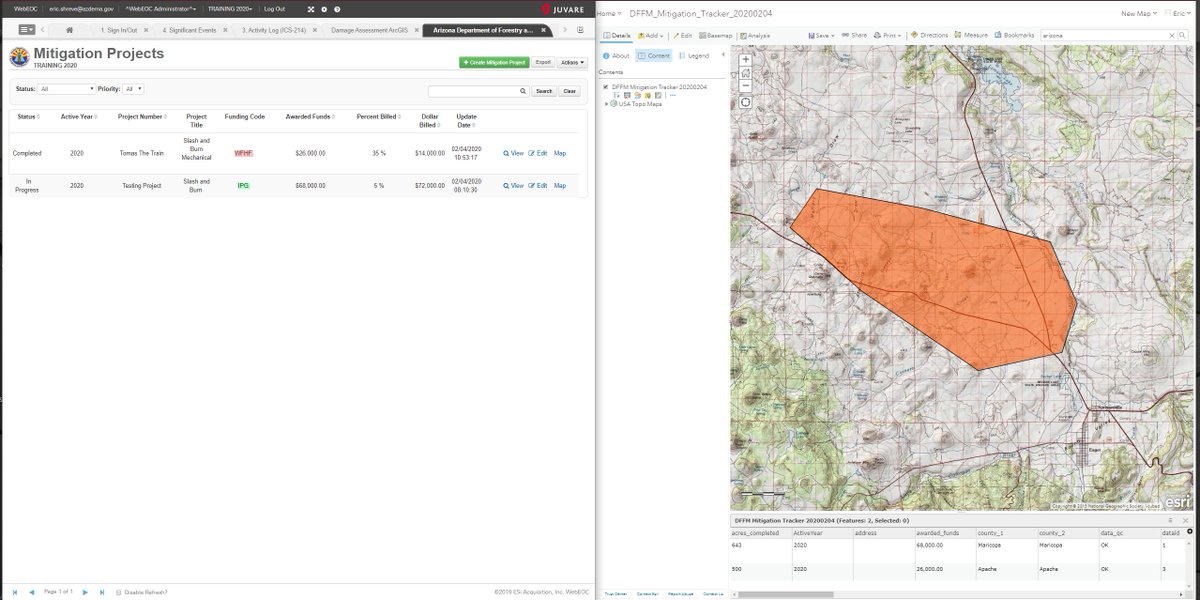The image size is (1200, 600).
Task: Go to the WebEOC home tab
Action: click(69, 30)
